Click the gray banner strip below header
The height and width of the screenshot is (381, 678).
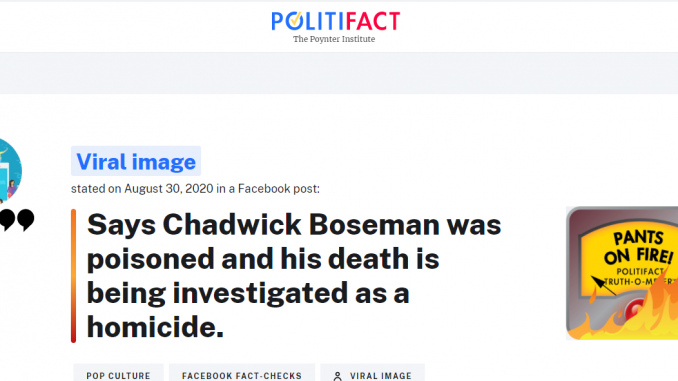[339, 73]
